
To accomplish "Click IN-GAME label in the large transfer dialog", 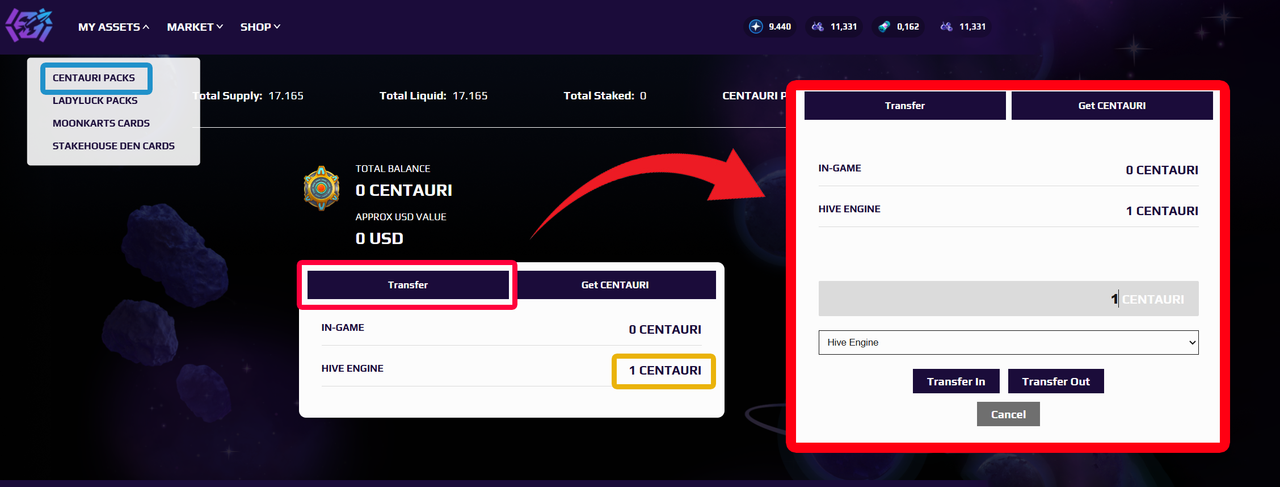I will (840, 168).
